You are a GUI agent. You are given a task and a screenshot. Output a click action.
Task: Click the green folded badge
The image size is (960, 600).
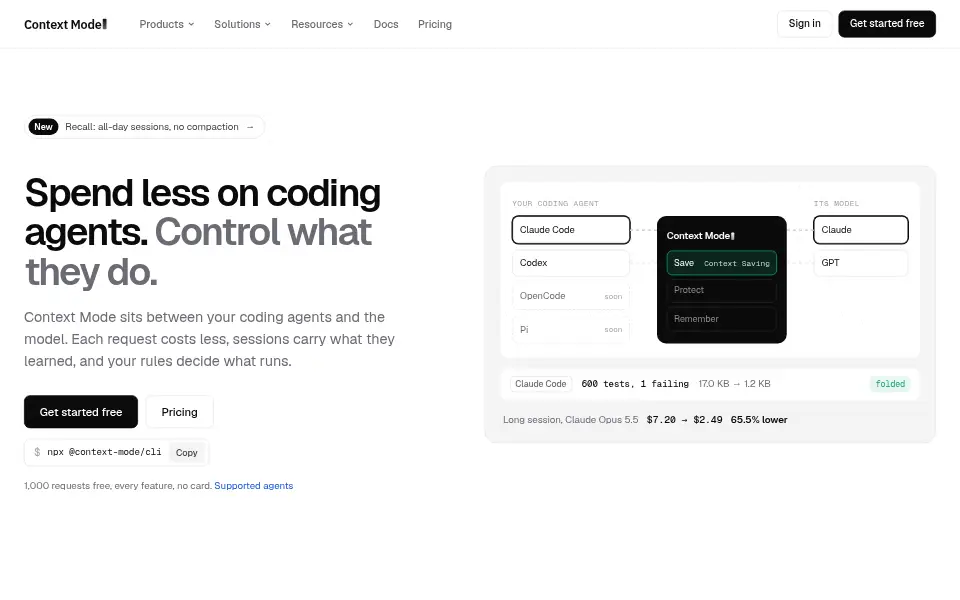click(x=890, y=384)
